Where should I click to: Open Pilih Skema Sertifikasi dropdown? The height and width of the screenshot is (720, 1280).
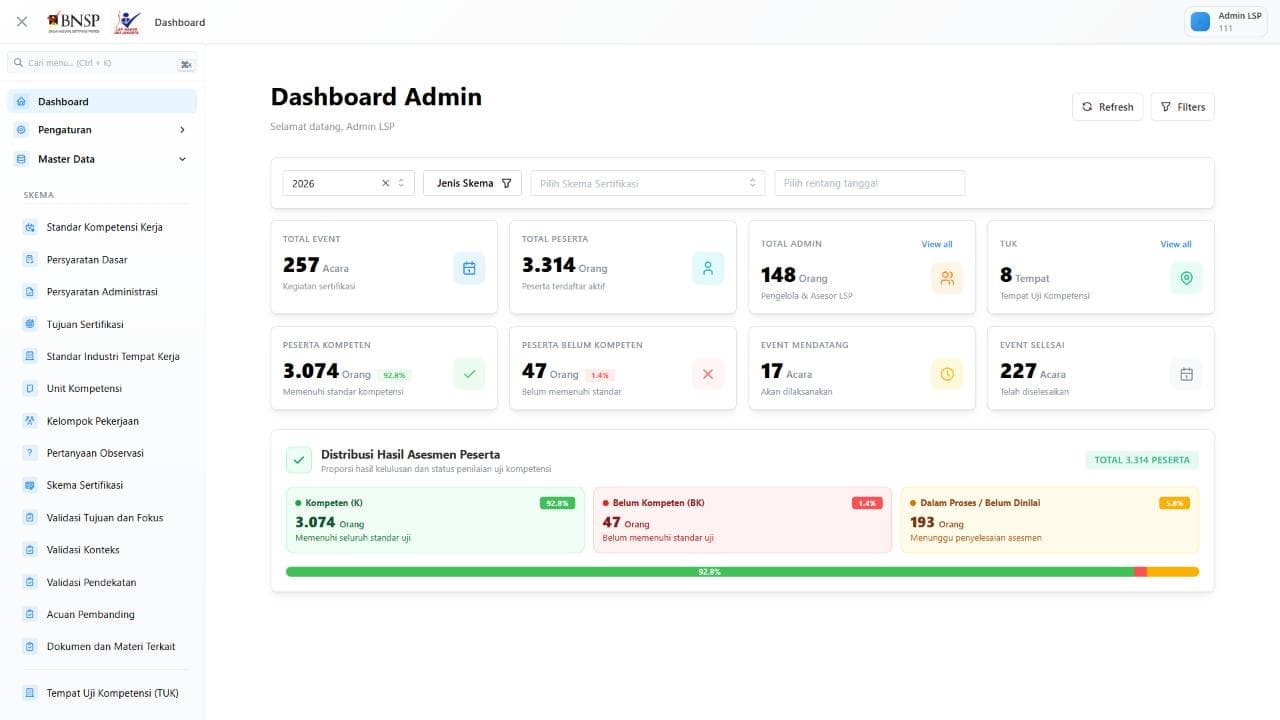tap(648, 183)
